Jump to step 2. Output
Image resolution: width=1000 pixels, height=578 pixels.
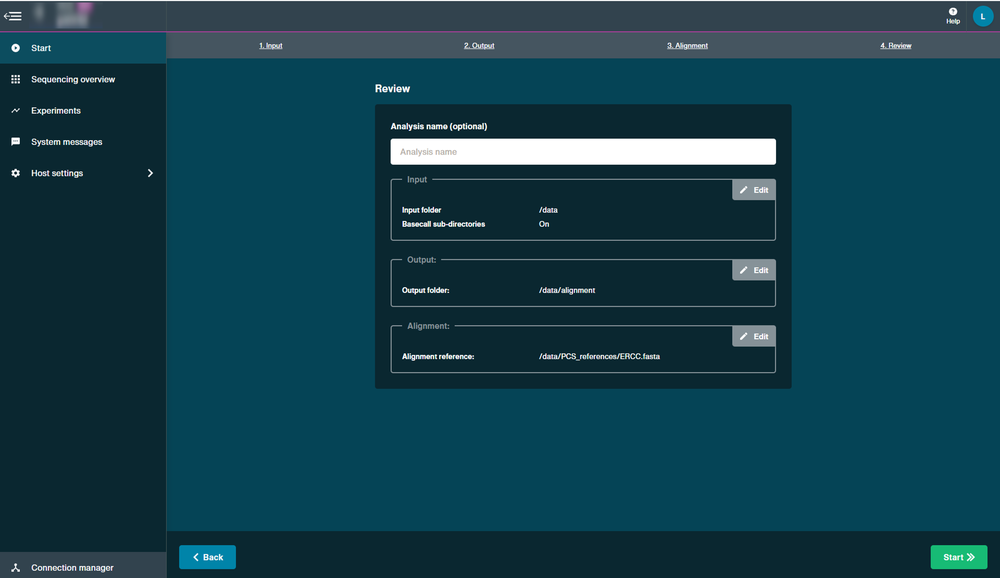[x=479, y=45]
